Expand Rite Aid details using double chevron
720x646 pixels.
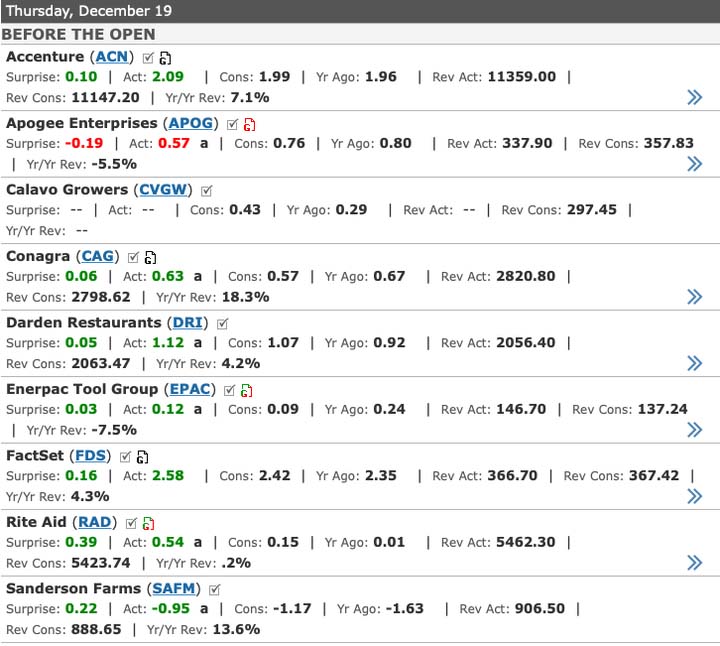pos(694,562)
